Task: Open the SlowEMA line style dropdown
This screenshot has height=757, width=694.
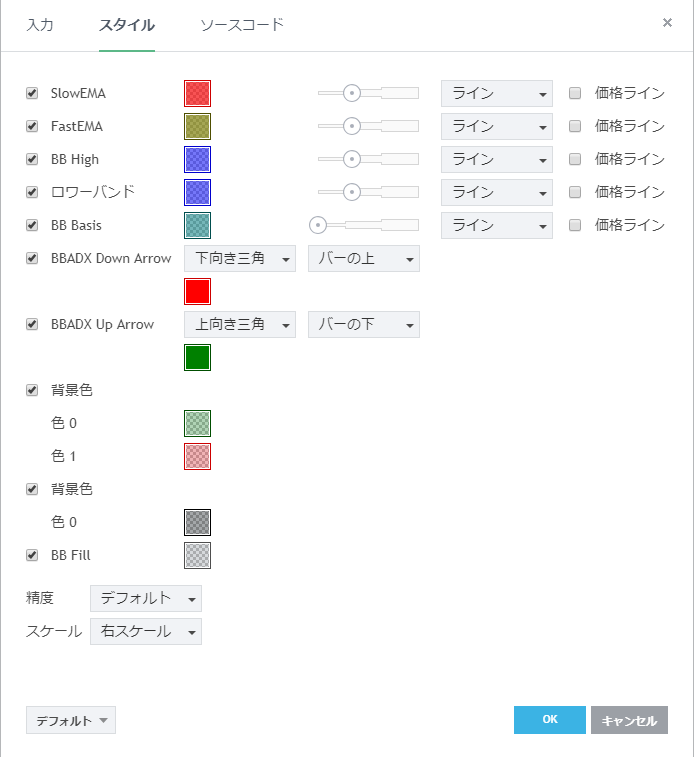Action: click(x=497, y=94)
